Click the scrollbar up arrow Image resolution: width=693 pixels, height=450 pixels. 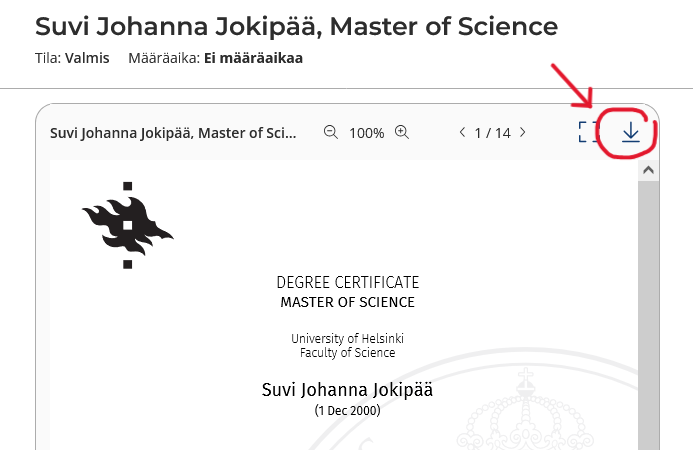pyautogui.click(x=647, y=171)
